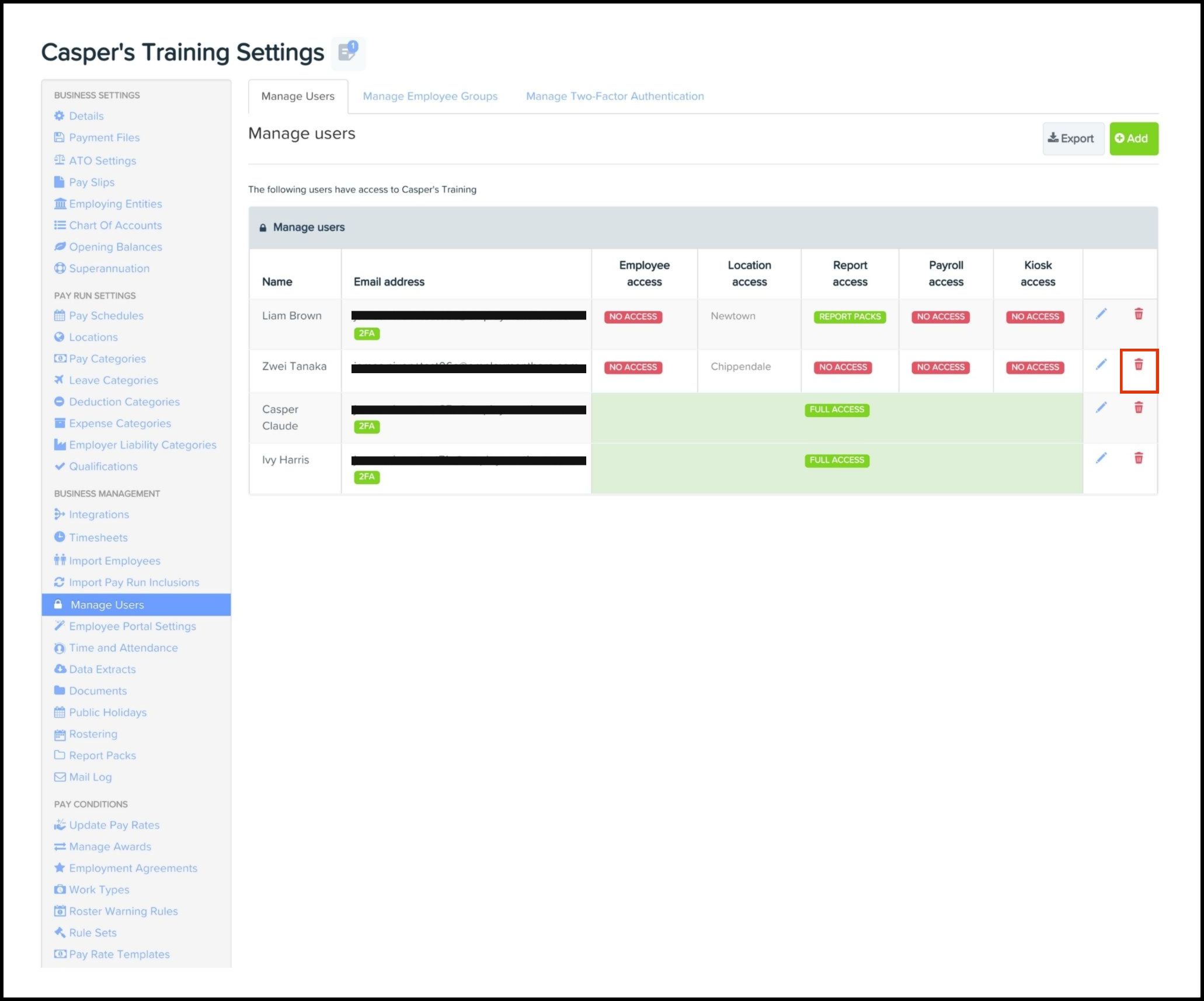Click the green Add button
This screenshot has height=1001, width=1204.
(1133, 138)
